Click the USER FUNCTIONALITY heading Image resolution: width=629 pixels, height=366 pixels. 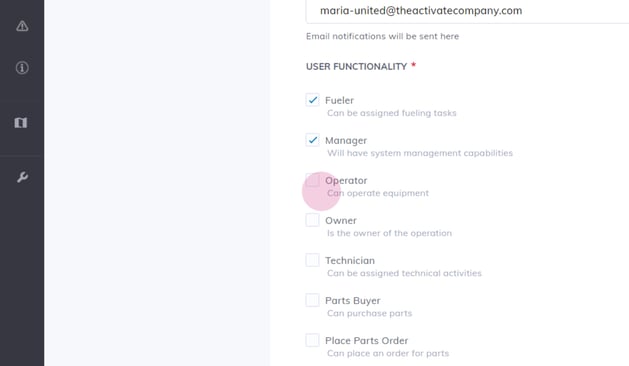point(357,67)
